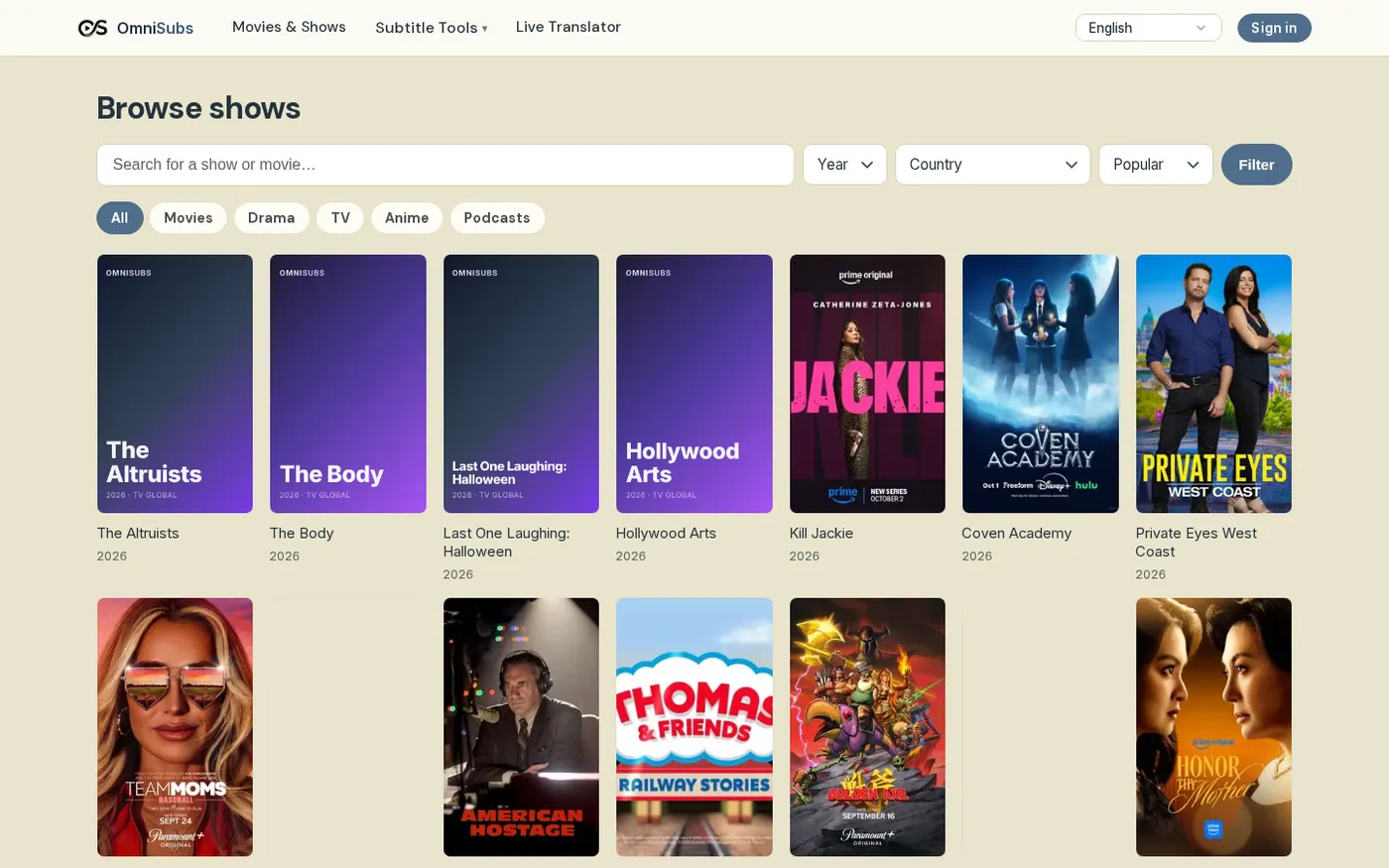The width and height of the screenshot is (1389, 868).
Task: Open the Coven Academy poster
Action: point(1041,384)
